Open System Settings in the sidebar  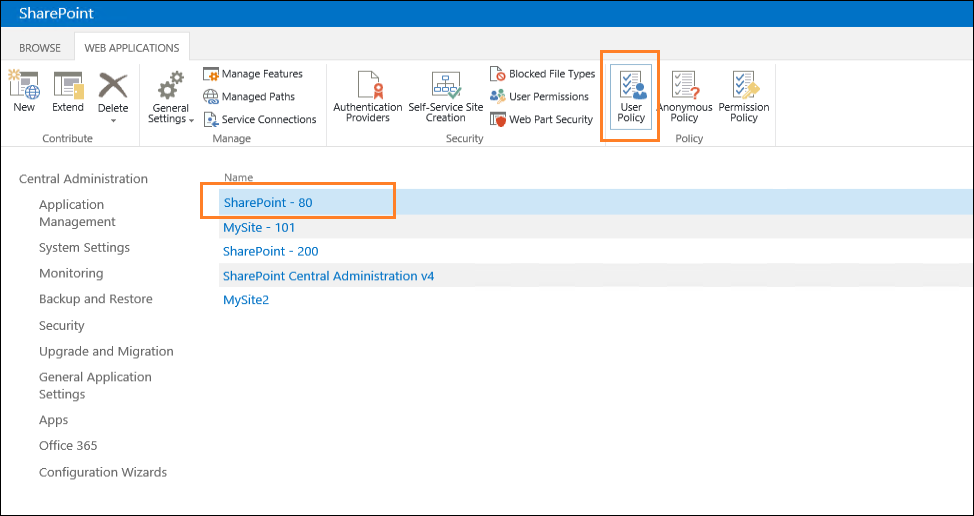[x=84, y=247]
